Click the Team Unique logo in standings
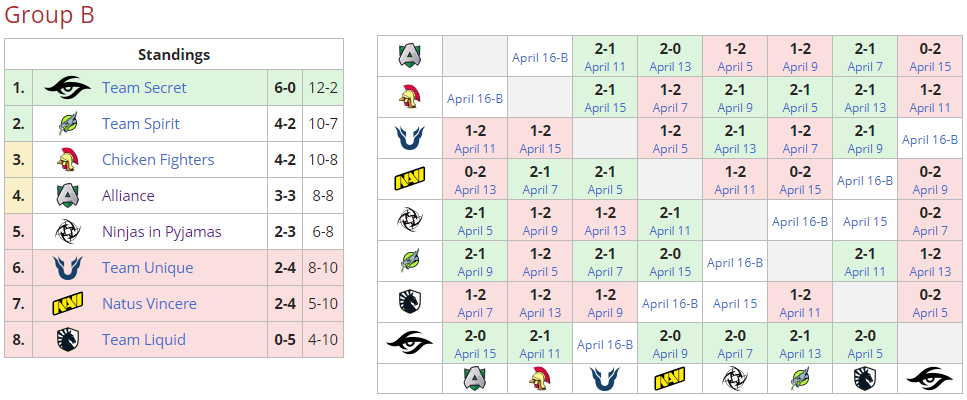 (x=68, y=268)
